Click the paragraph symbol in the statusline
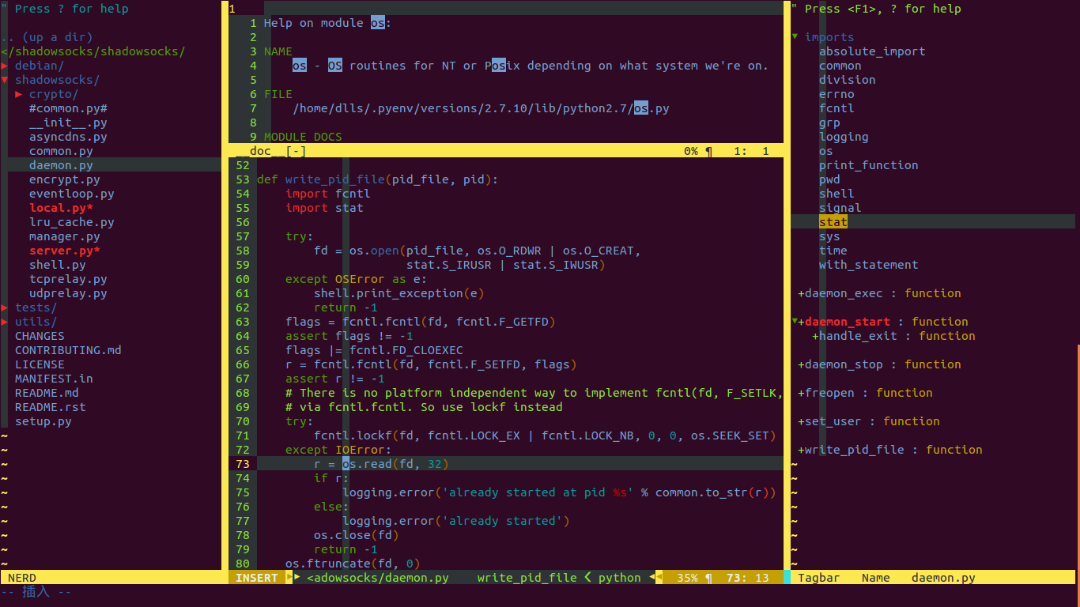Screen dimensions: 1080x607 pos(707,577)
